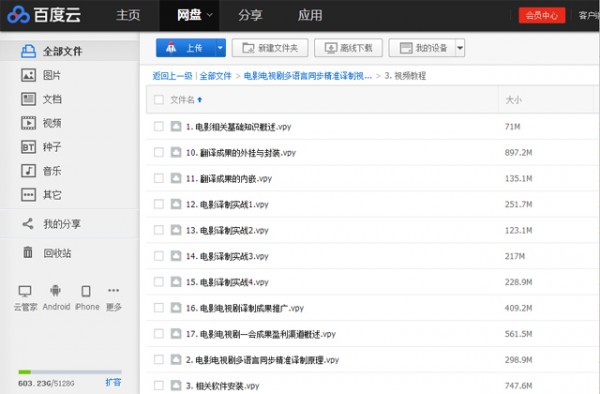Open 回收站 recycle bin
This screenshot has width=600, height=394.
click(x=47, y=253)
